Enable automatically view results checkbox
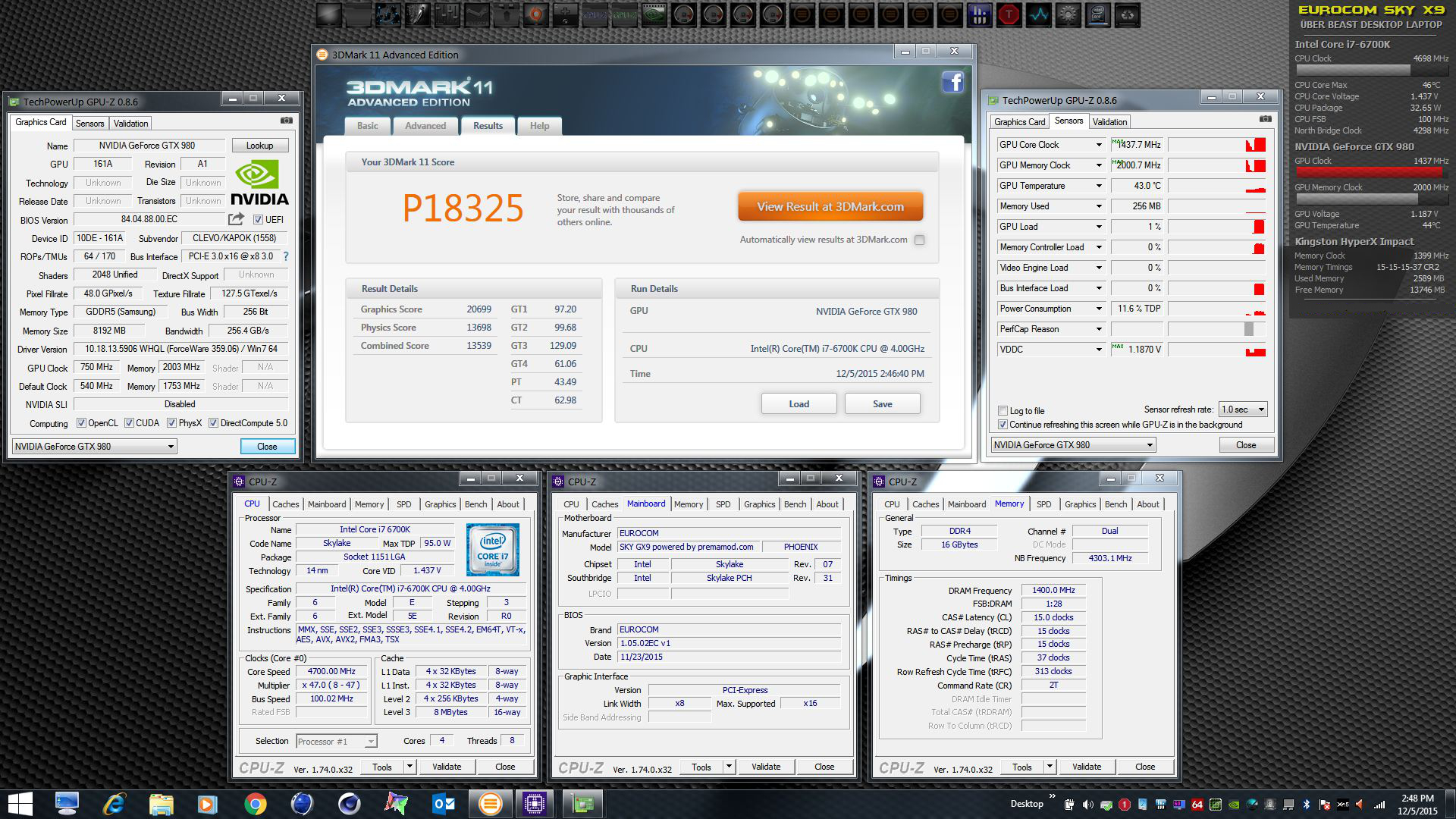1456x819 pixels. click(x=919, y=240)
